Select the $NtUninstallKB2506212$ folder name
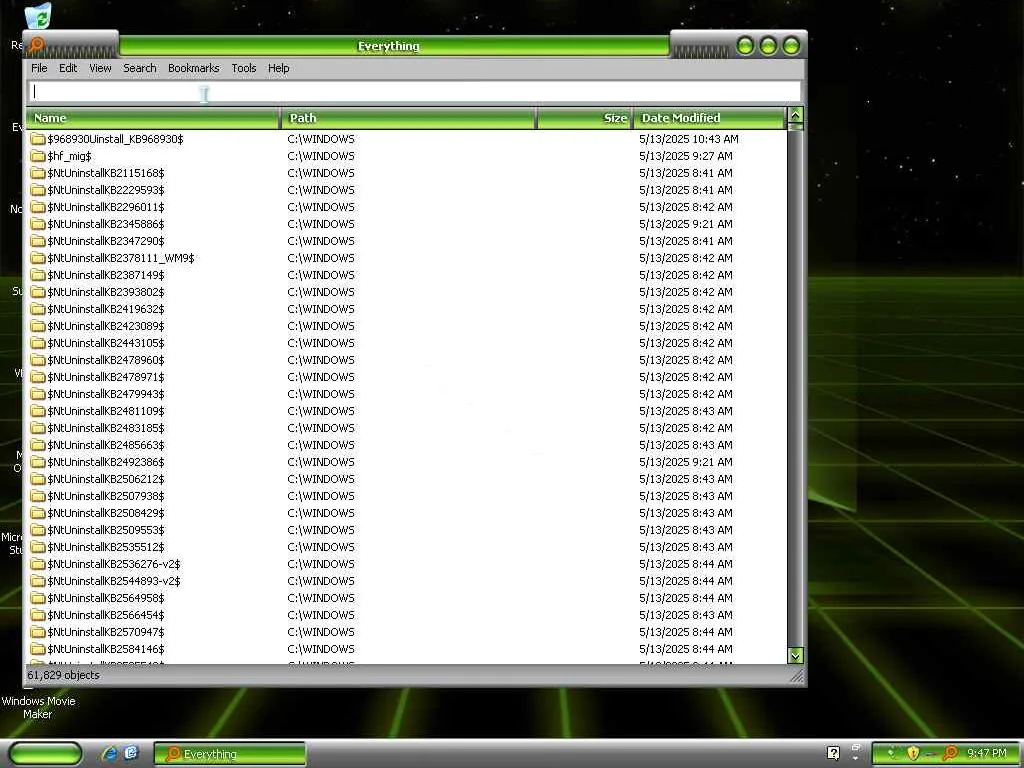Screen dimensions: 1024x768 pyautogui.click(x=106, y=479)
